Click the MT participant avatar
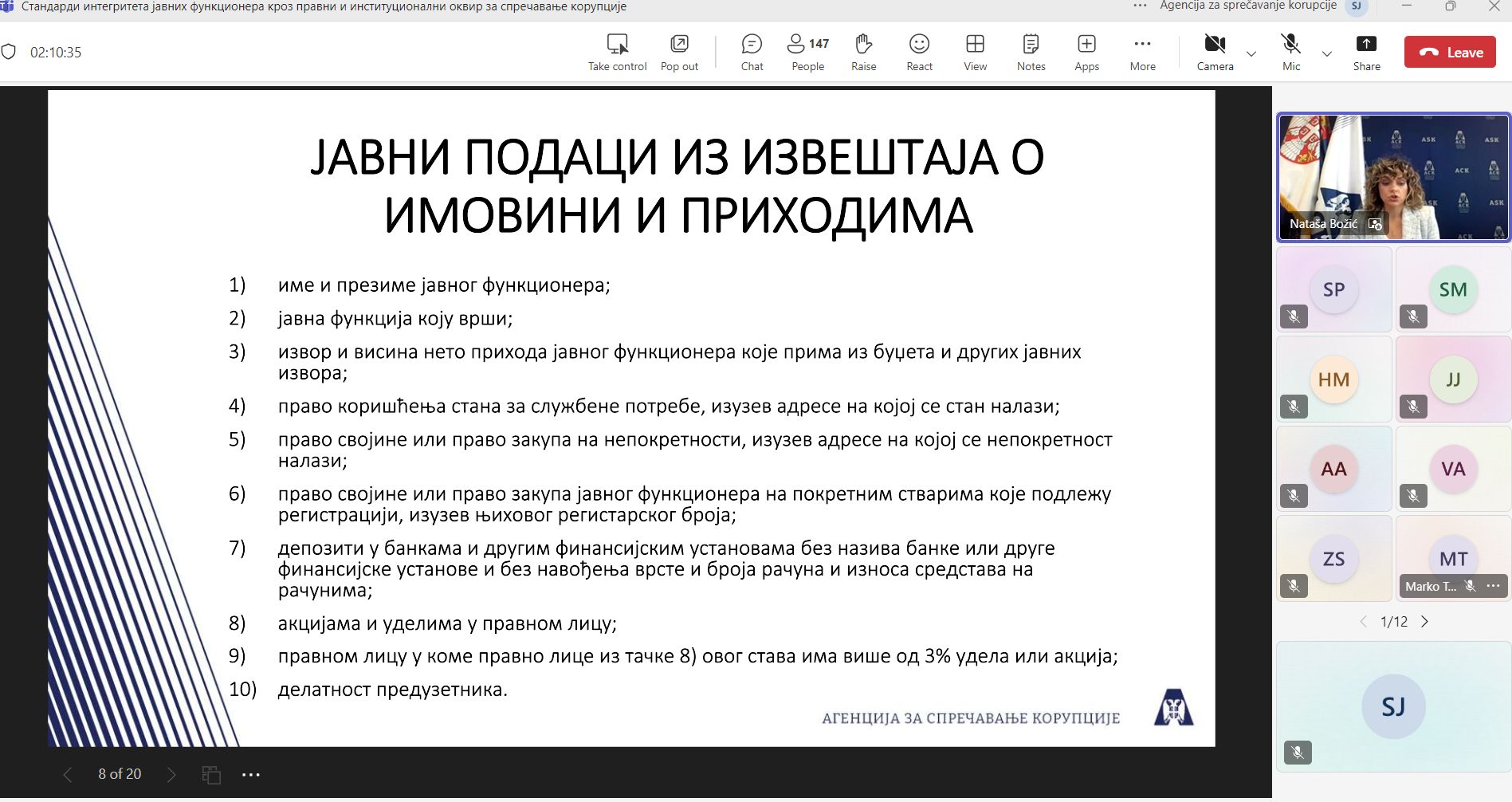Image resolution: width=1512 pixels, height=802 pixels. pyautogui.click(x=1453, y=557)
